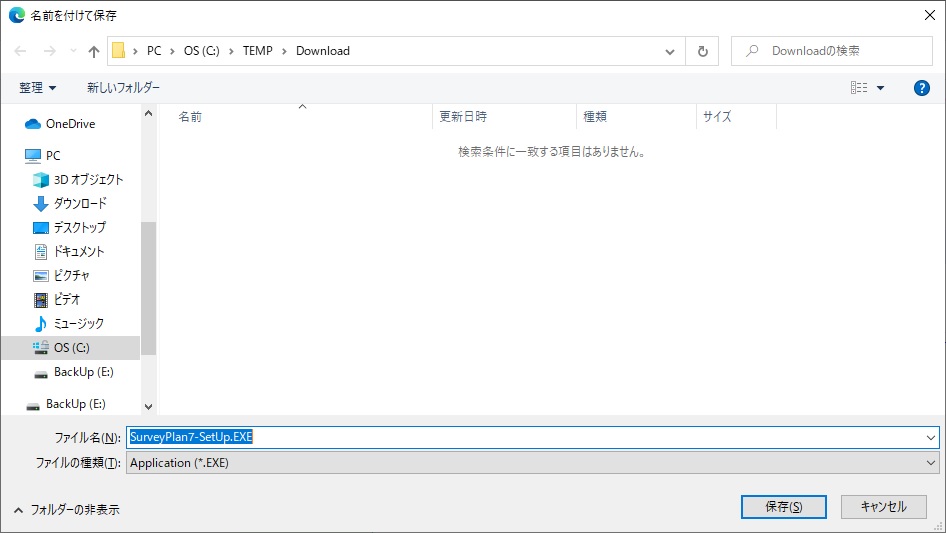
Task: Open ピクチャ in sidebar
Action: pos(71,275)
